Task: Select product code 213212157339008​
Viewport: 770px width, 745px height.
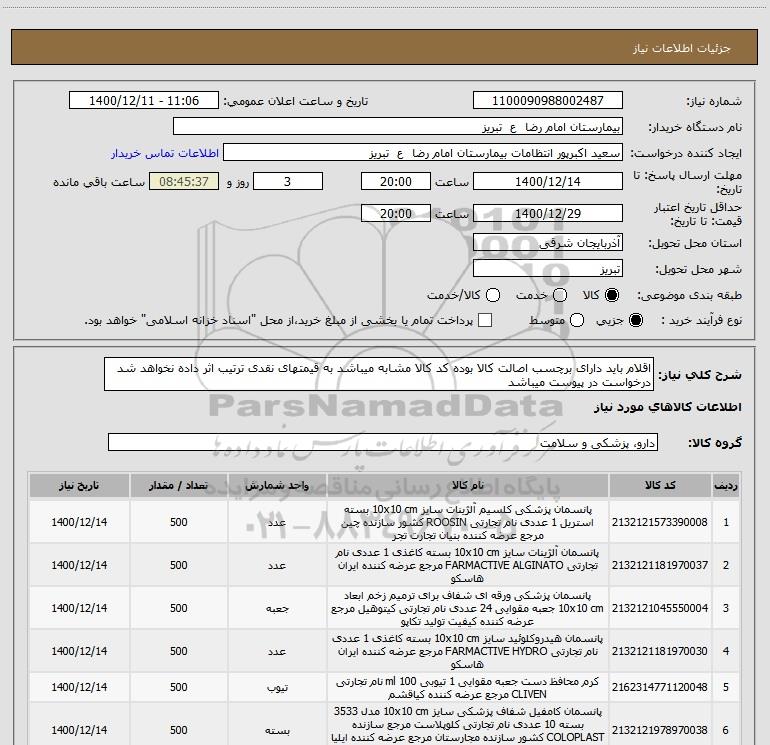Action: pos(660,522)
